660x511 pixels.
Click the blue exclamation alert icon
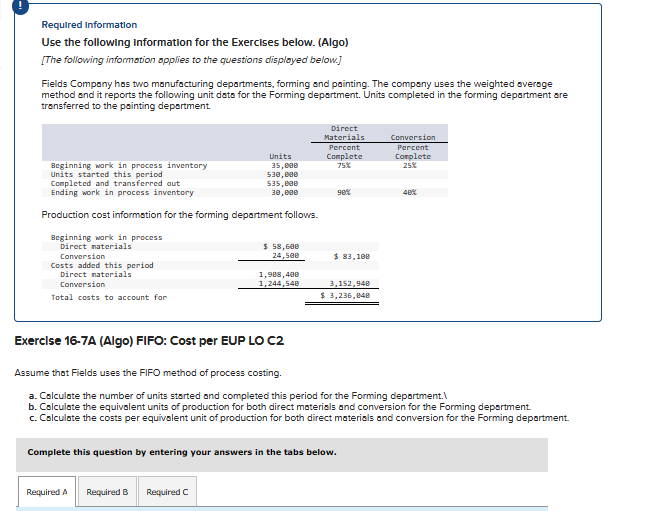click(21, 6)
